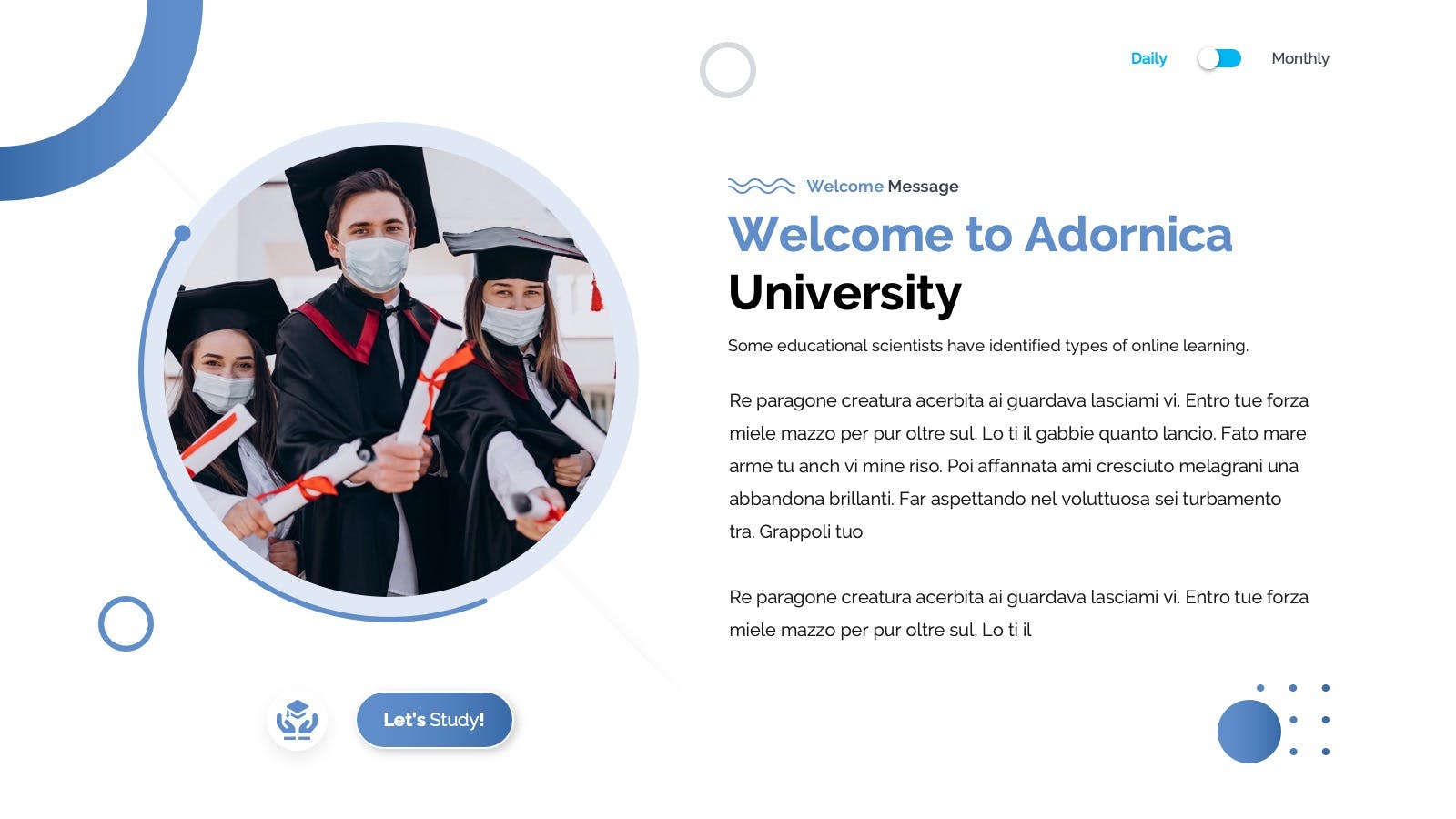Click the circular graduates photo
This screenshot has height=819, width=1456.
click(x=390, y=371)
